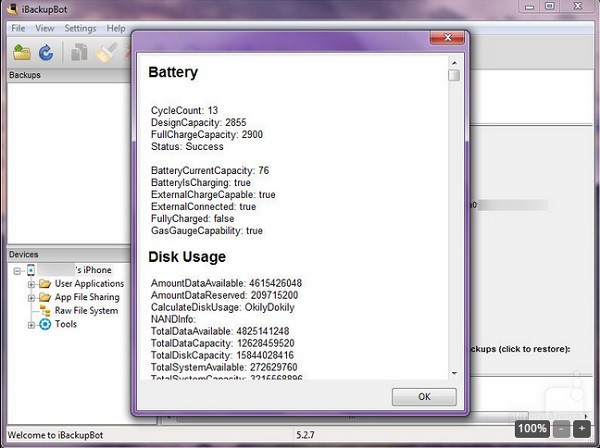The height and width of the screenshot is (448, 600).
Task: Click the dialog vertical scrollbar thumb
Action: tap(454, 75)
